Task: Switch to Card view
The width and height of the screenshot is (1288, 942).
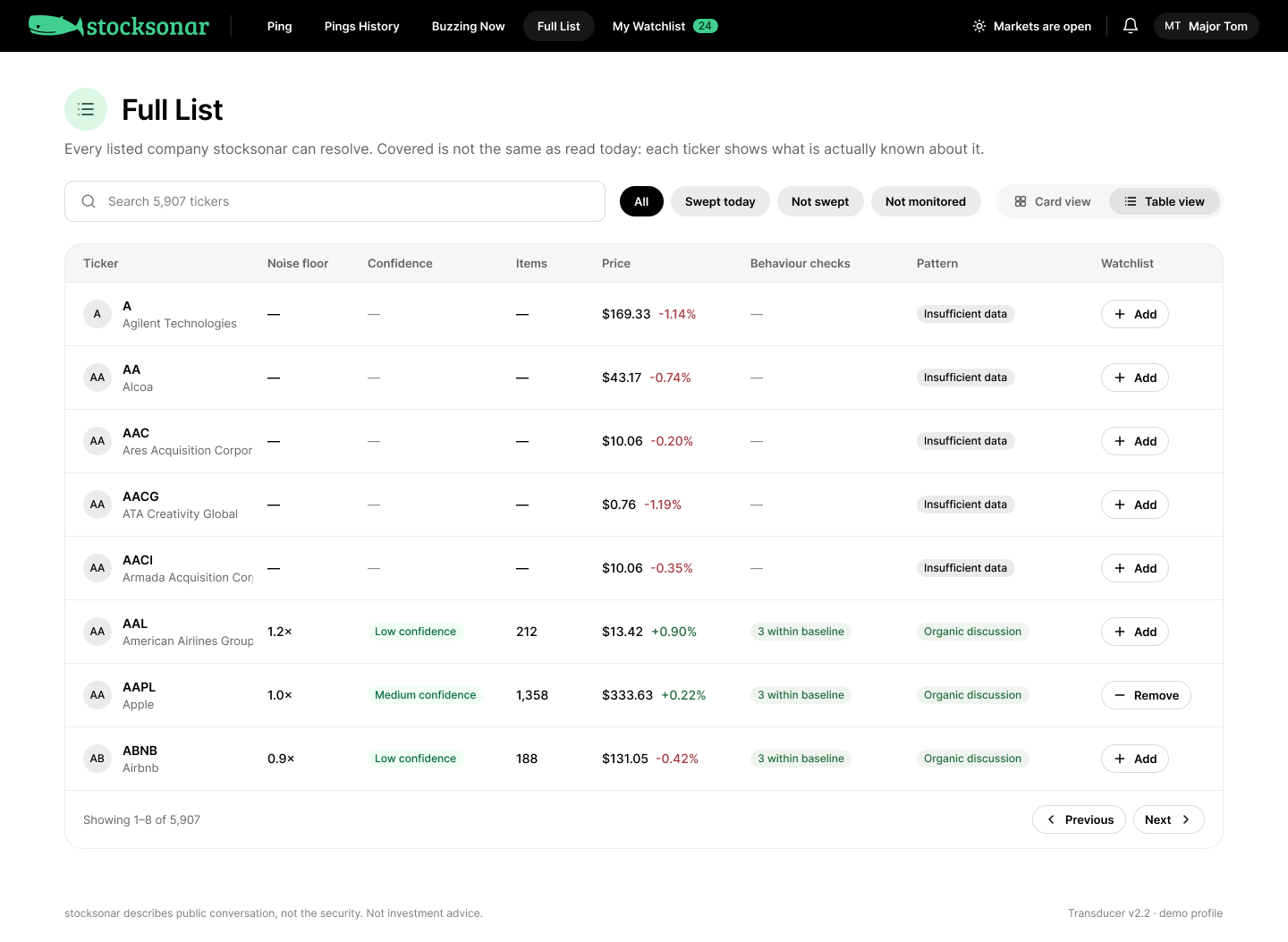Action: tap(1053, 201)
